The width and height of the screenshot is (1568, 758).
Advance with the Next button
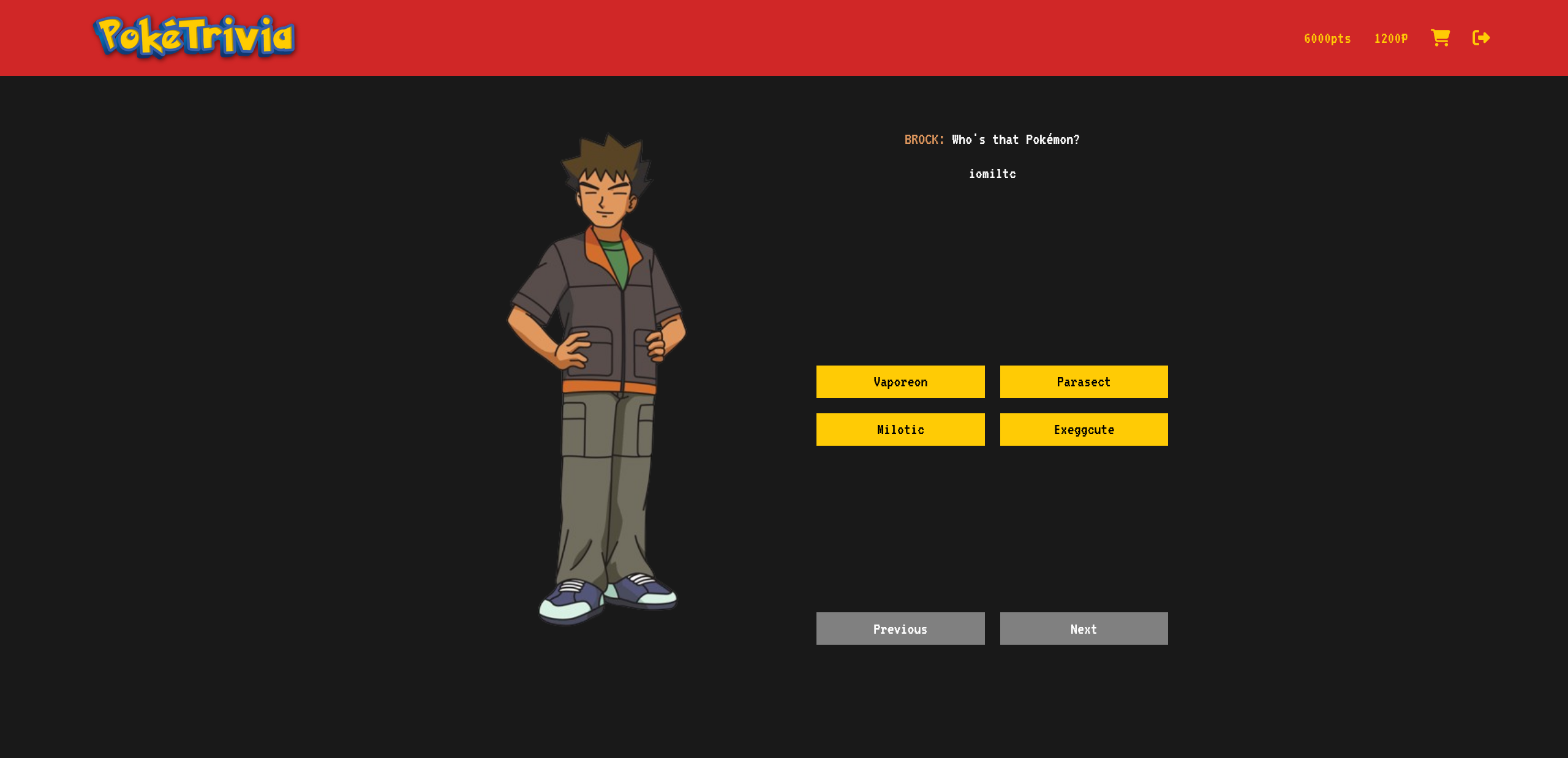tap(1083, 628)
